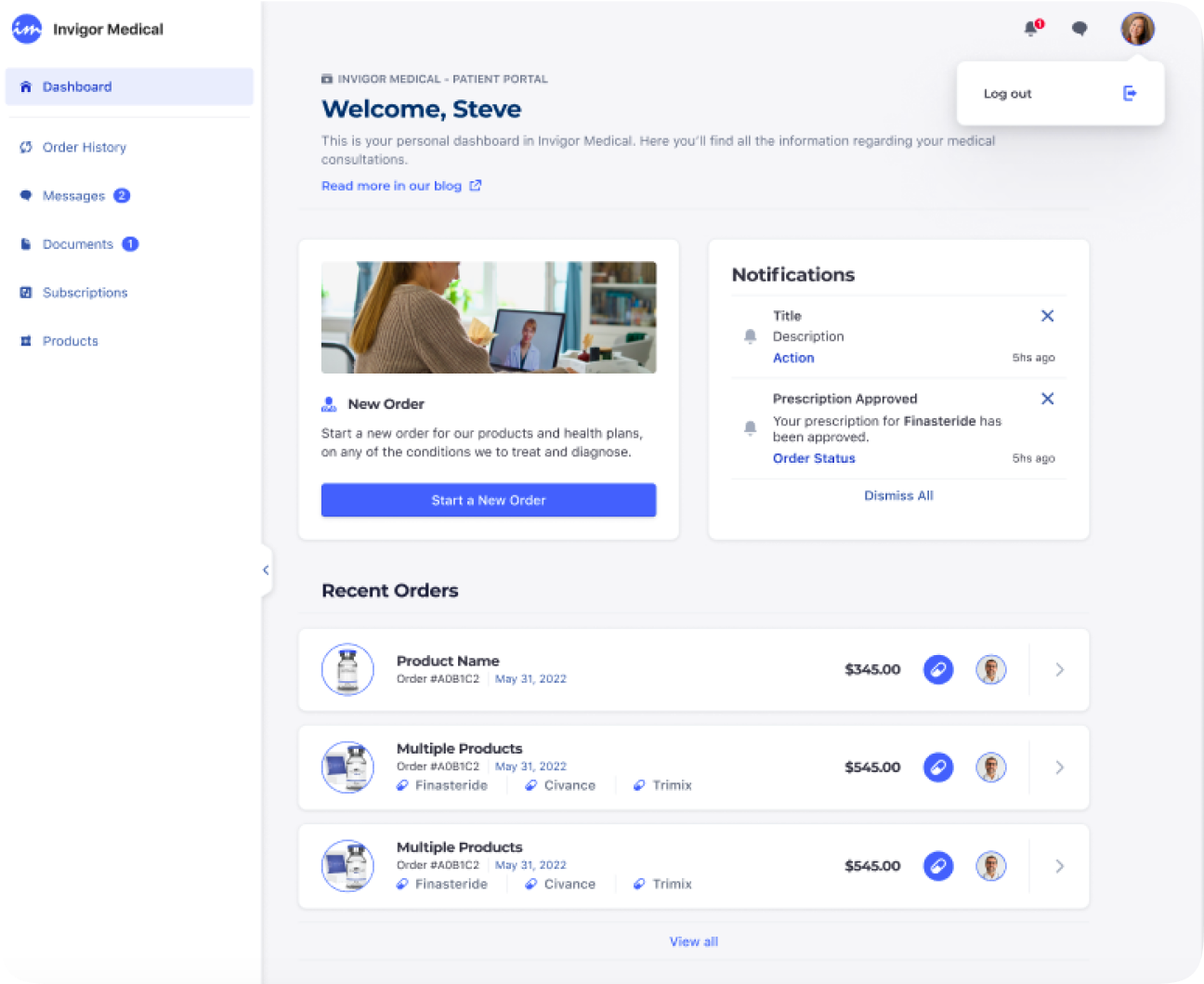Click Trimix tag in last order

pos(663,884)
